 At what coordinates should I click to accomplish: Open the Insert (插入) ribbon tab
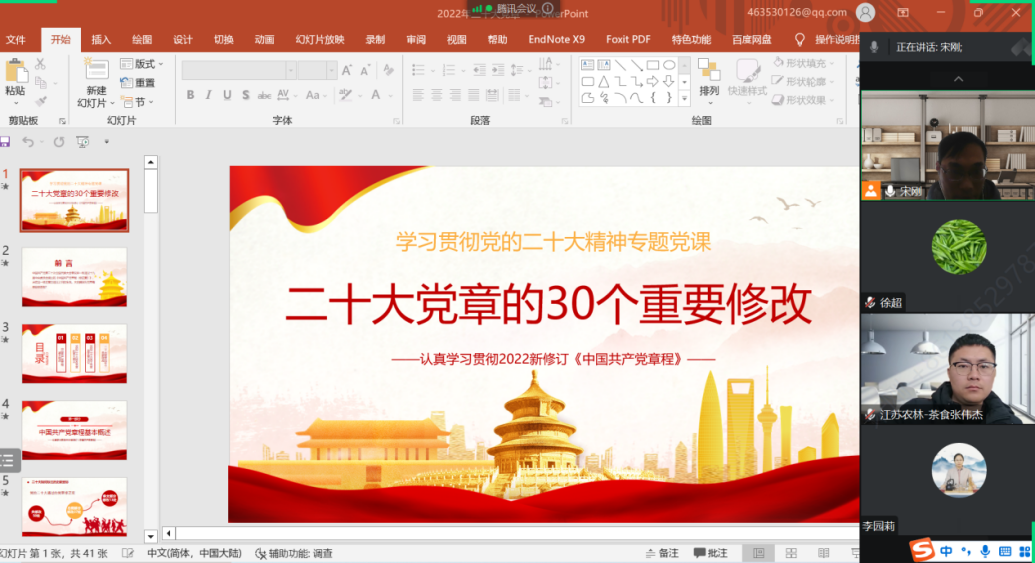click(x=101, y=40)
